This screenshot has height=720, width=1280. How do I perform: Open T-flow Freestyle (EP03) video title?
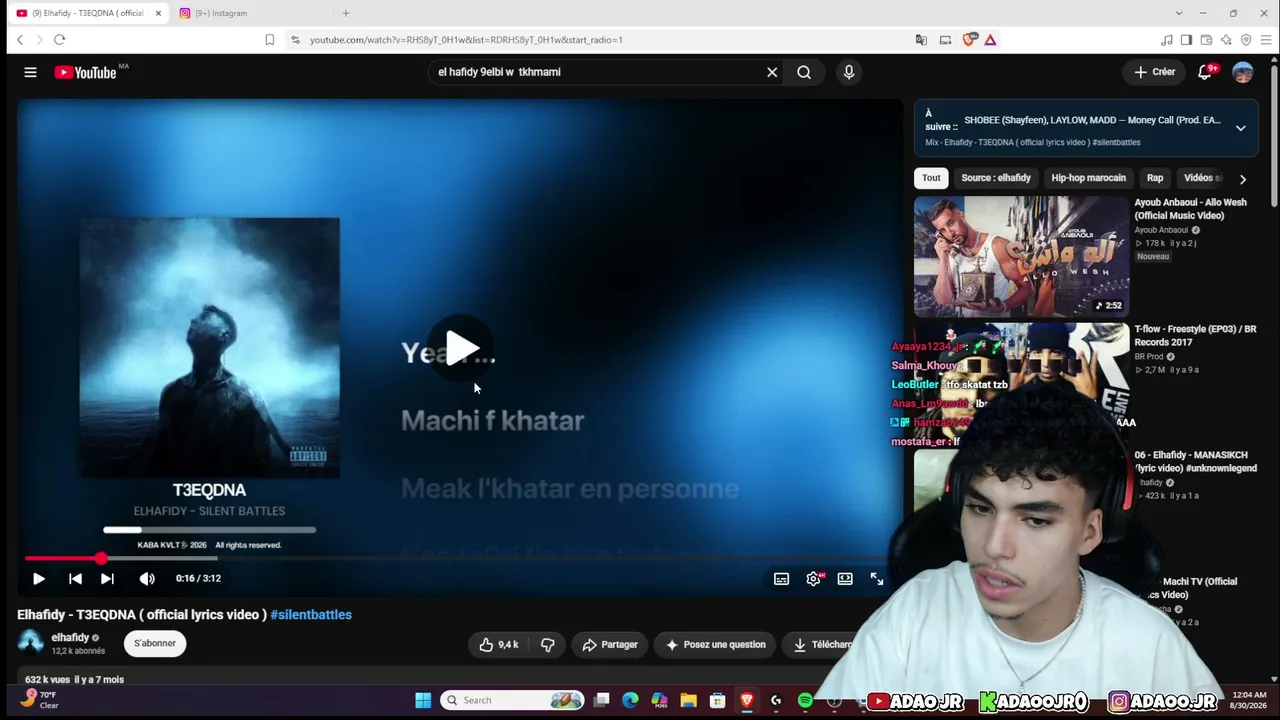pos(1195,336)
